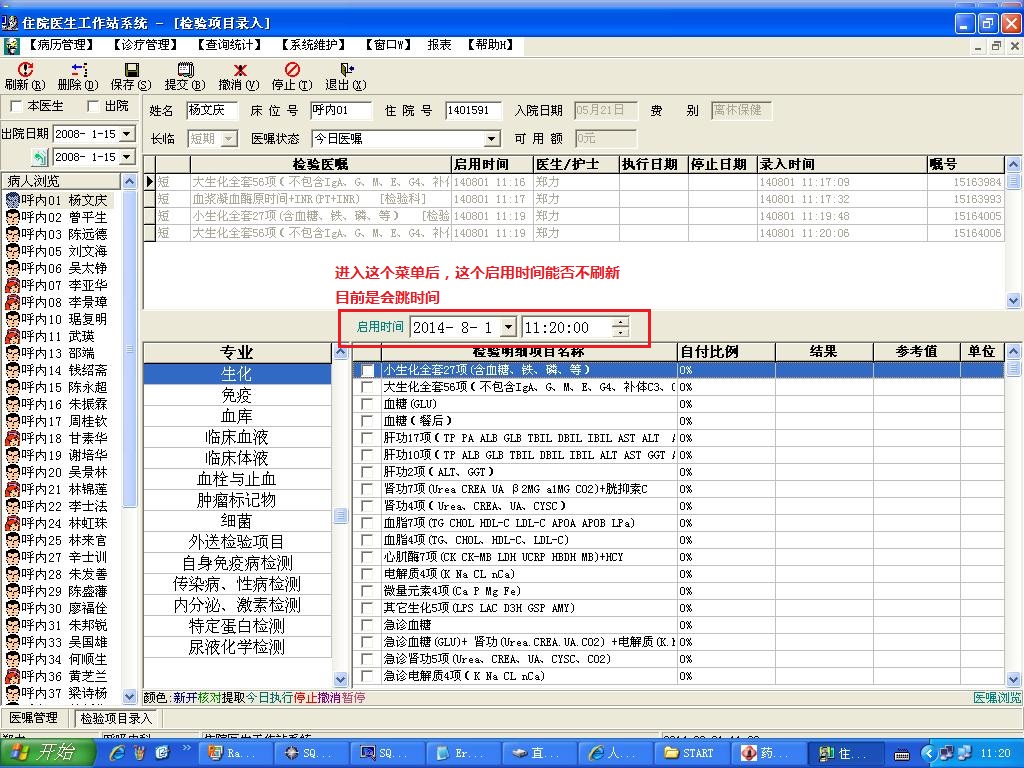
Task: Open the Ra... taskbar application
Action: pos(234,753)
